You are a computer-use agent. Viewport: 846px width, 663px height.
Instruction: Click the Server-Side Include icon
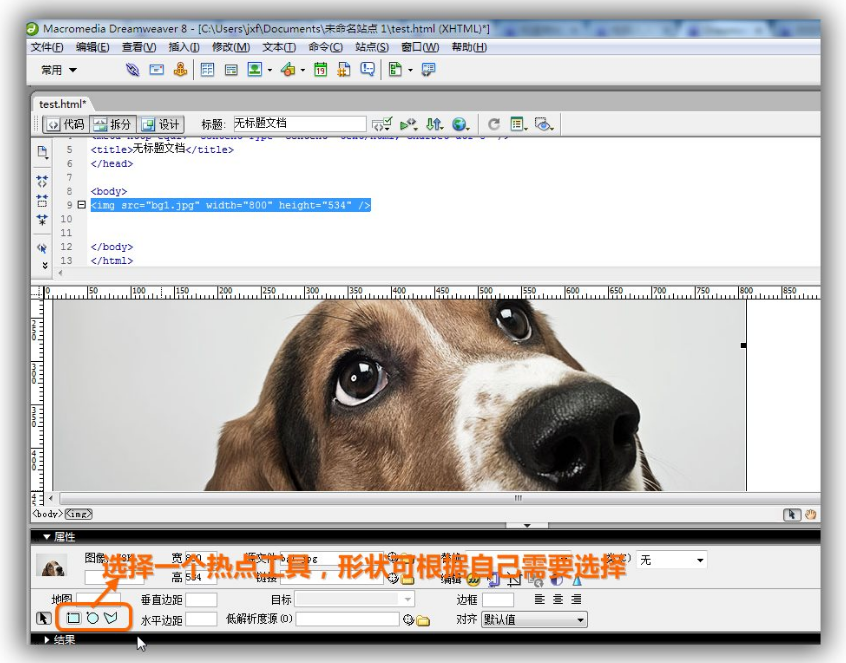point(344,70)
